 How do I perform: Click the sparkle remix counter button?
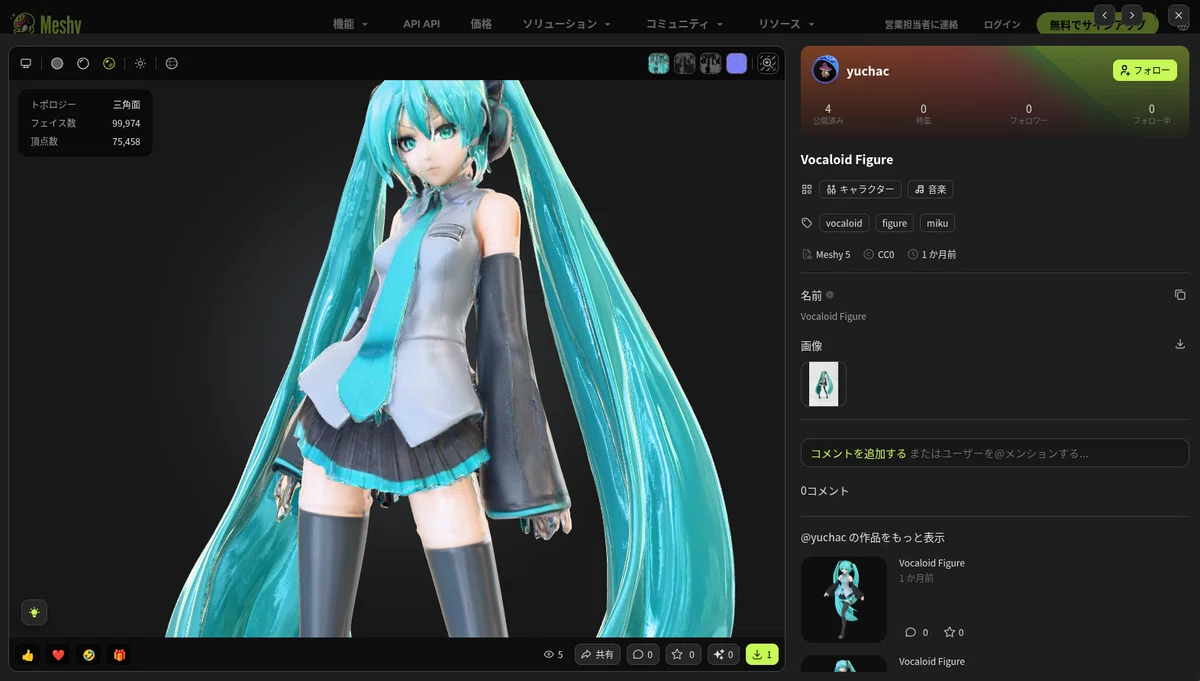[724, 655]
